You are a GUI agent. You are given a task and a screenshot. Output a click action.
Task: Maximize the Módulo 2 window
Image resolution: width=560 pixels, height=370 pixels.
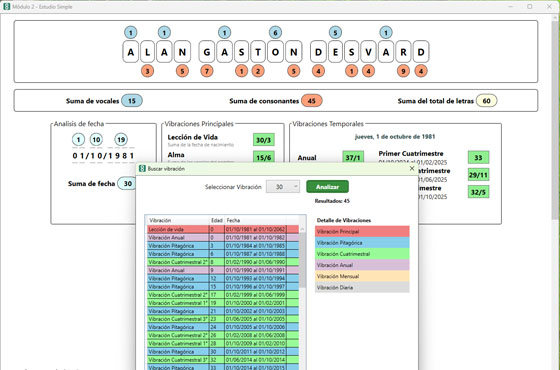(x=530, y=6)
